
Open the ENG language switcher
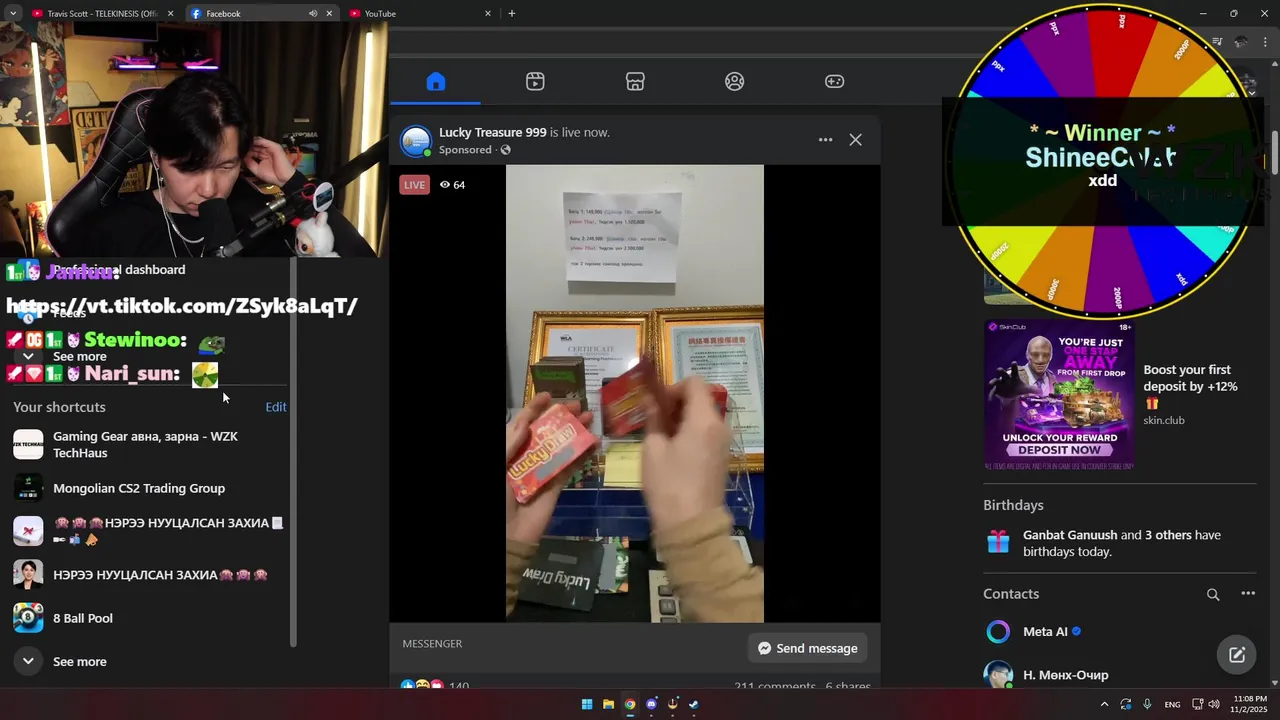(x=1172, y=704)
